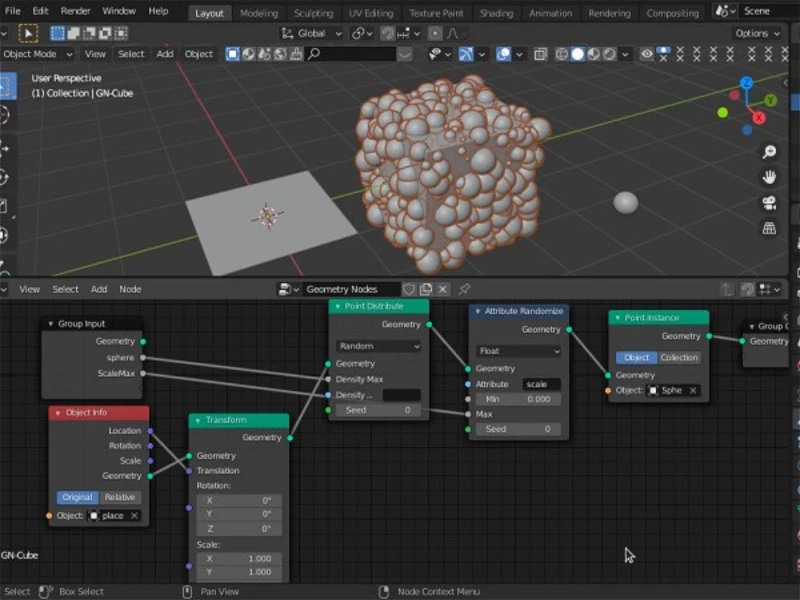Open the Options dropdown

pyautogui.click(x=757, y=34)
